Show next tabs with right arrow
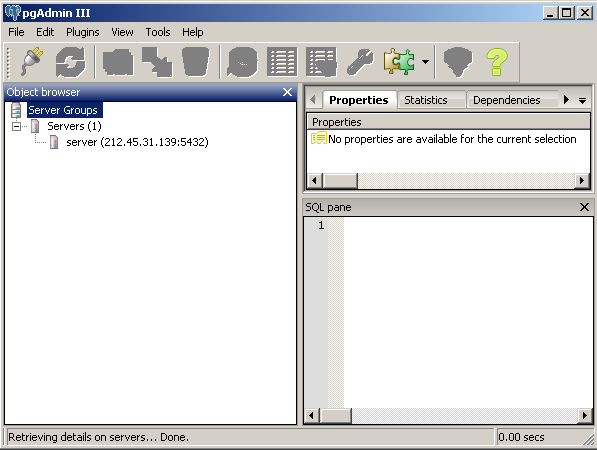Image resolution: width=597 pixels, height=450 pixels. [566, 100]
